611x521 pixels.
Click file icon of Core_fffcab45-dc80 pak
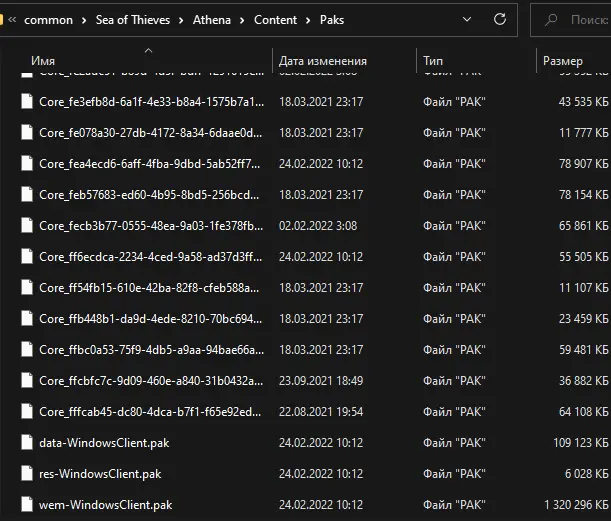27,412
